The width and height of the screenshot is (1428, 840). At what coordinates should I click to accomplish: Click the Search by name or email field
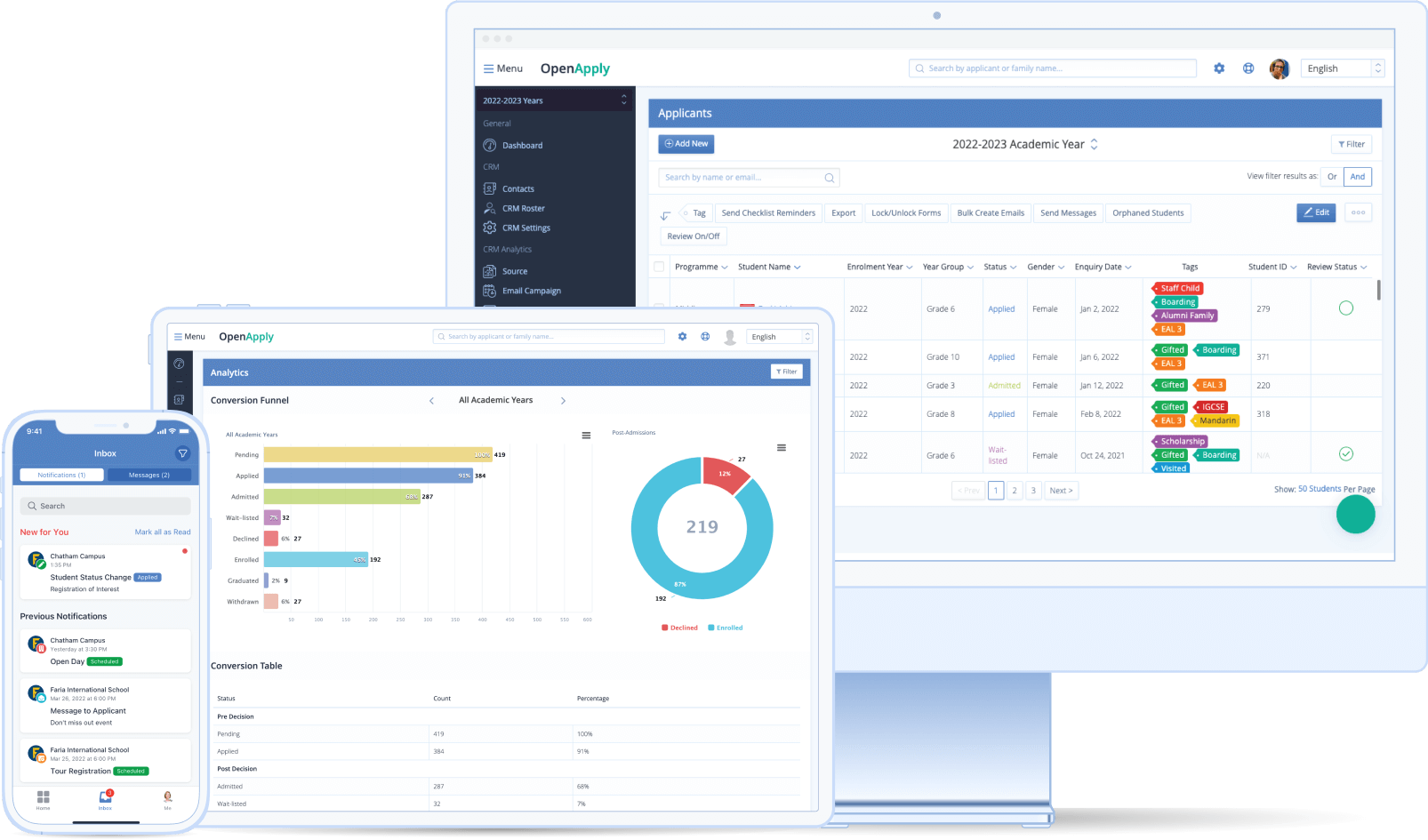tap(742, 178)
